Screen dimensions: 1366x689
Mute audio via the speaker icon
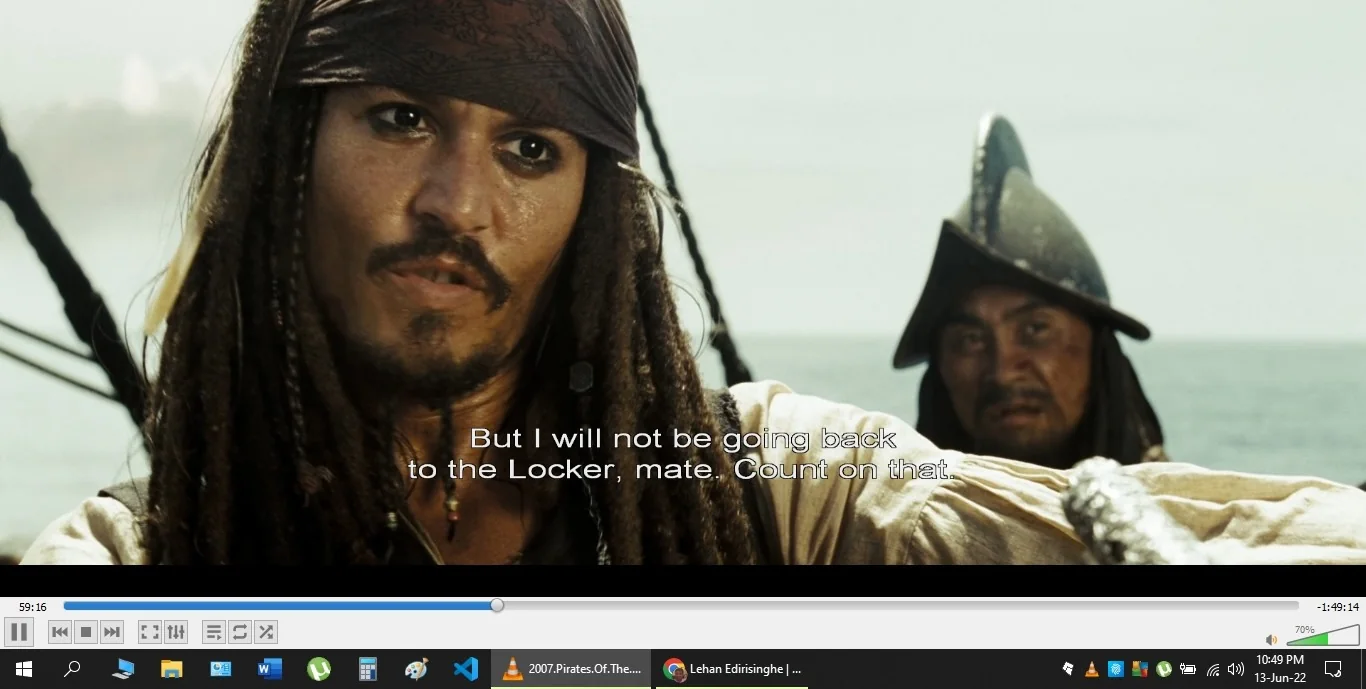click(1271, 640)
